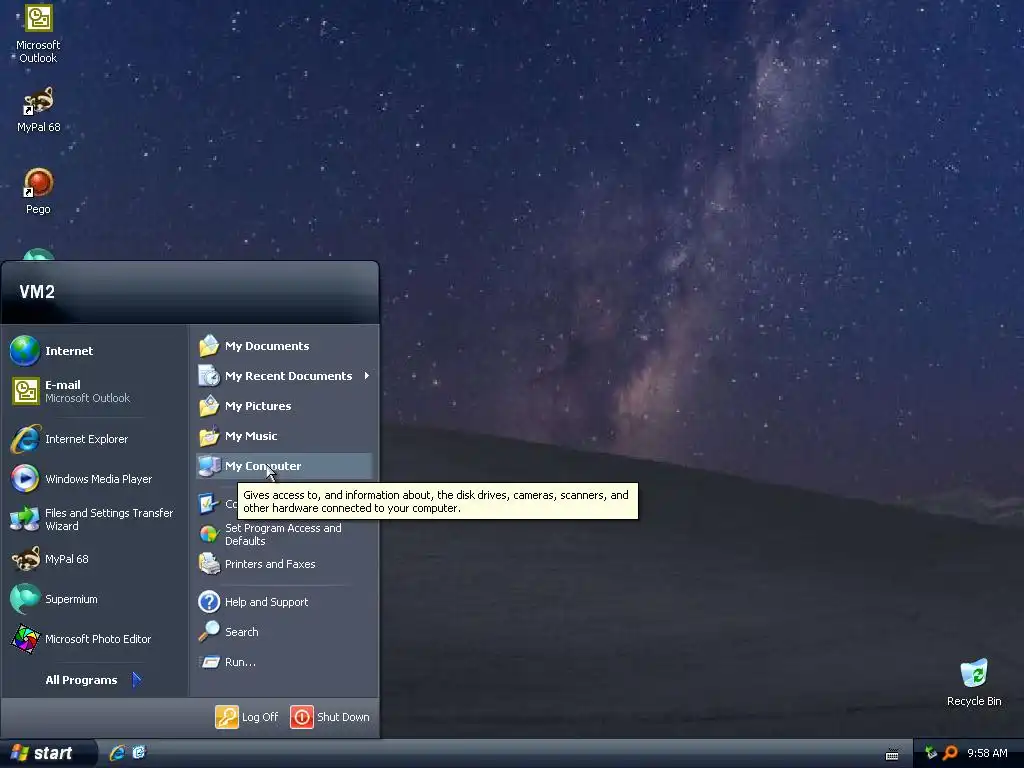The height and width of the screenshot is (768, 1024).
Task: Launch Internet Explorer from Quick Launch bar
Action: tap(117, 753)
